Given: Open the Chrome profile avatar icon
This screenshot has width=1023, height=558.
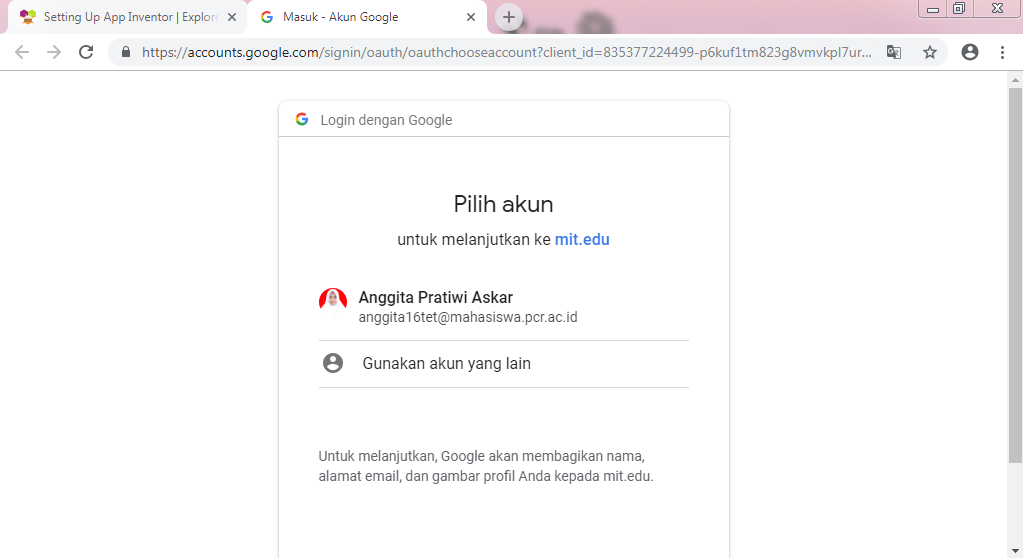Looking at the screenshot, I should click(970, 52).
